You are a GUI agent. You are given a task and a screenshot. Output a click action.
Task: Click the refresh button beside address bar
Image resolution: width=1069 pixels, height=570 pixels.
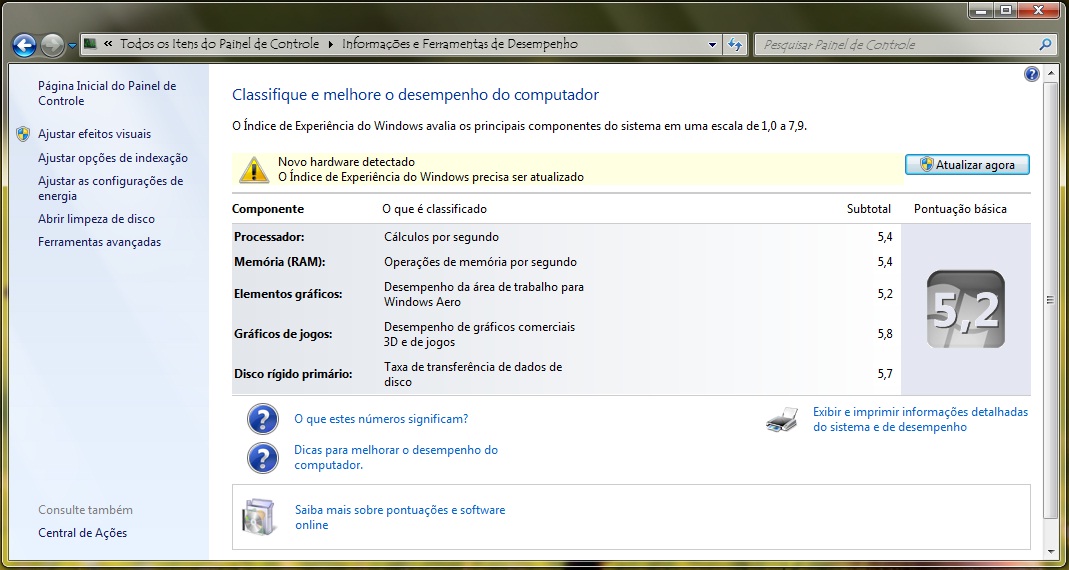pyautogui.click(x=735, y=45)
